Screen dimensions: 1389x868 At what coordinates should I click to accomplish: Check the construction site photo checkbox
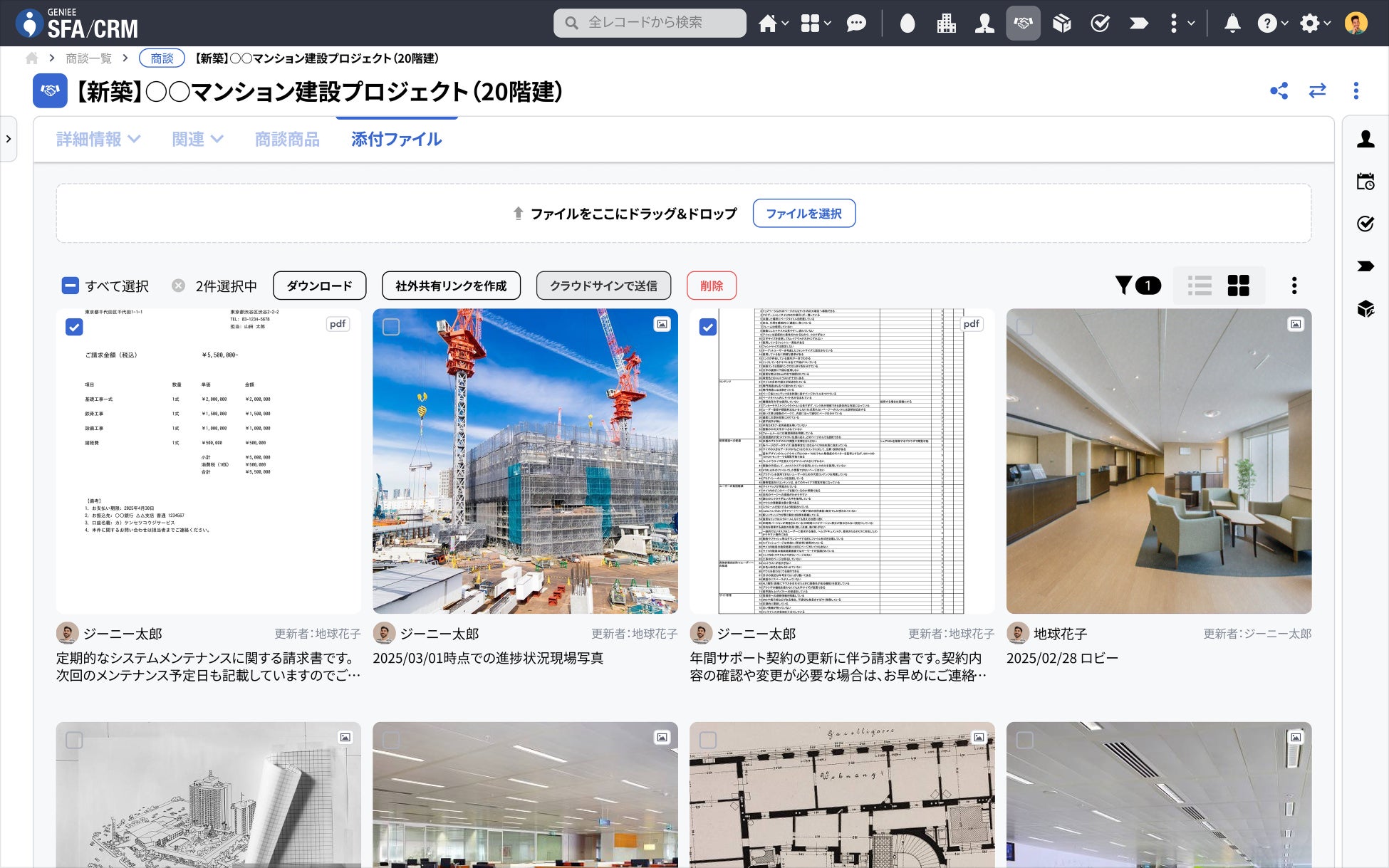391,327
